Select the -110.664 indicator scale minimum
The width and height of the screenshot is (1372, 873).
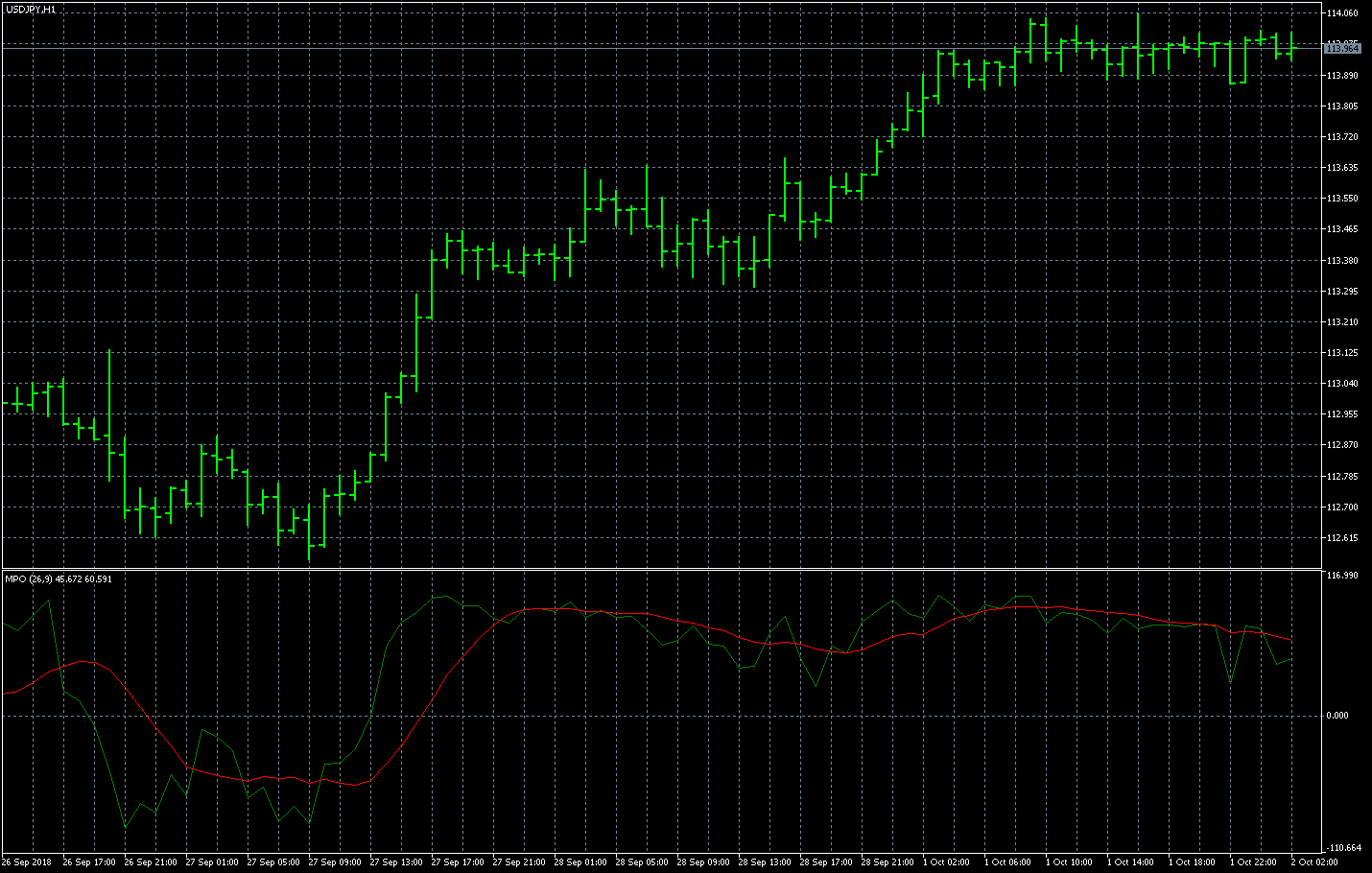pos(1342,848)
